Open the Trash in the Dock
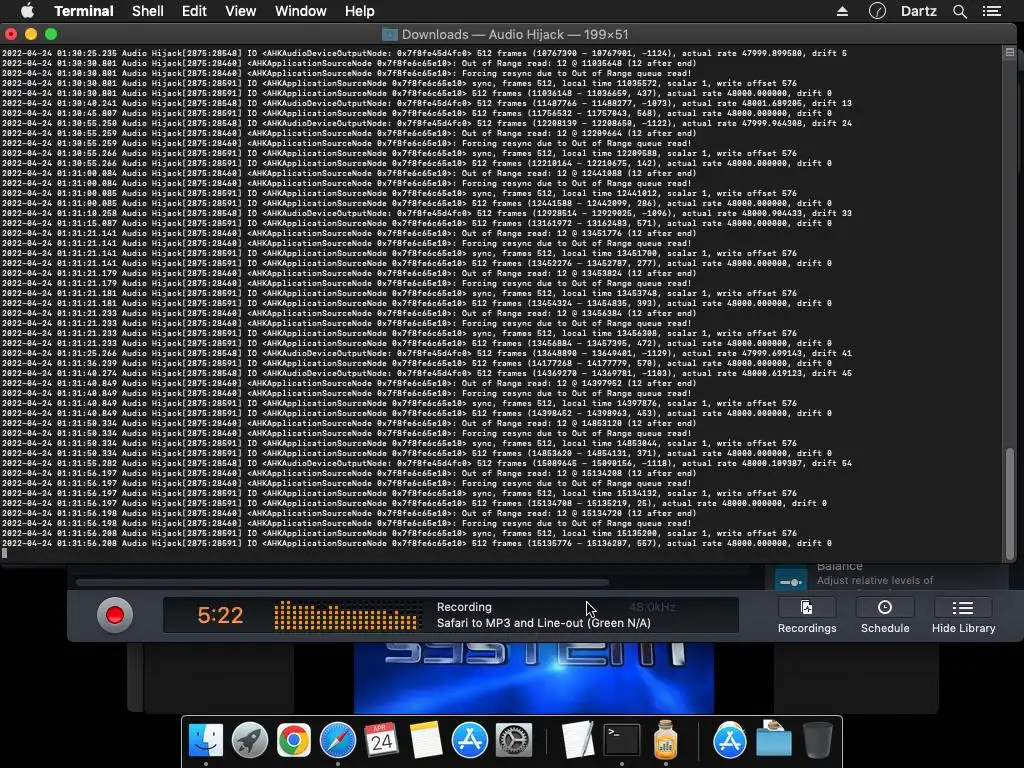This screenshot has height=768, width=1024. coord(817,741)
